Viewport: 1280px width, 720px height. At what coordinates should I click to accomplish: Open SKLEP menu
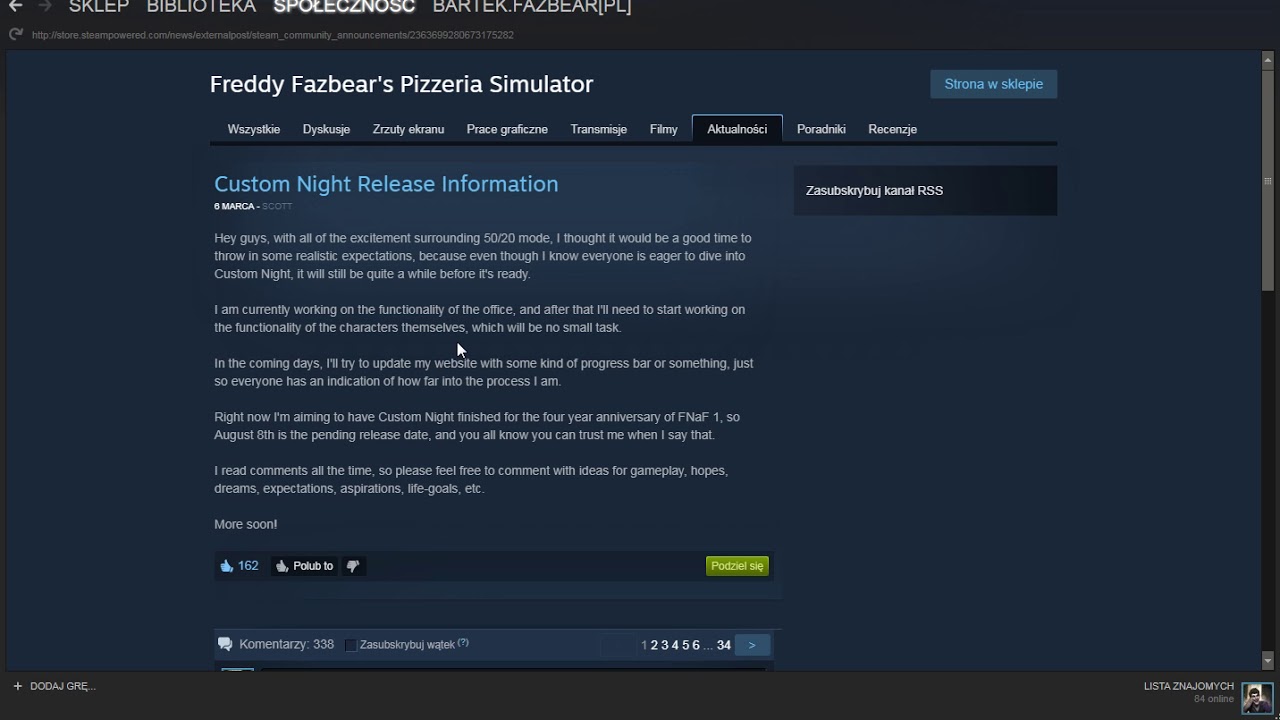coord(99,7)
